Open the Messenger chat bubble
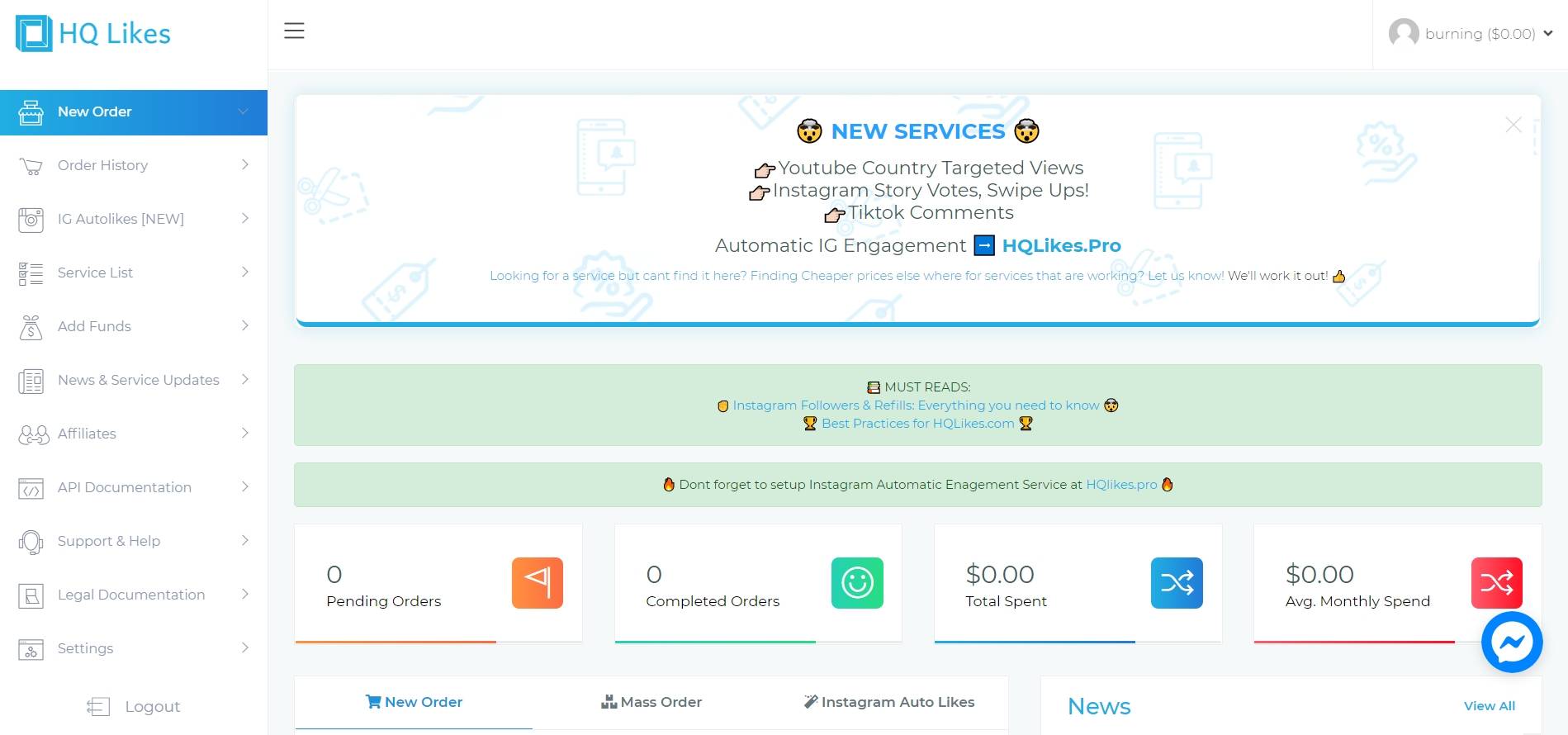Viewport: 1568px width, 735px height. coord(1512,643)
